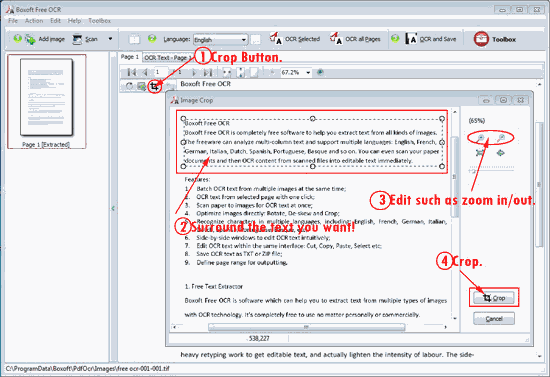The width and height of the screenshot is (550, 377).
Task: Click Cancel in the Image Crop dialog
Action: [x=494, y=318]
